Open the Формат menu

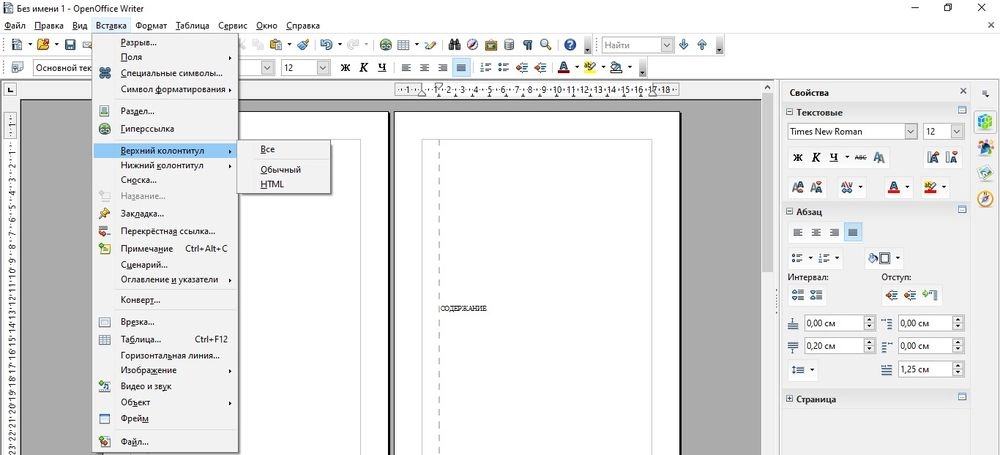pos(151,26)
